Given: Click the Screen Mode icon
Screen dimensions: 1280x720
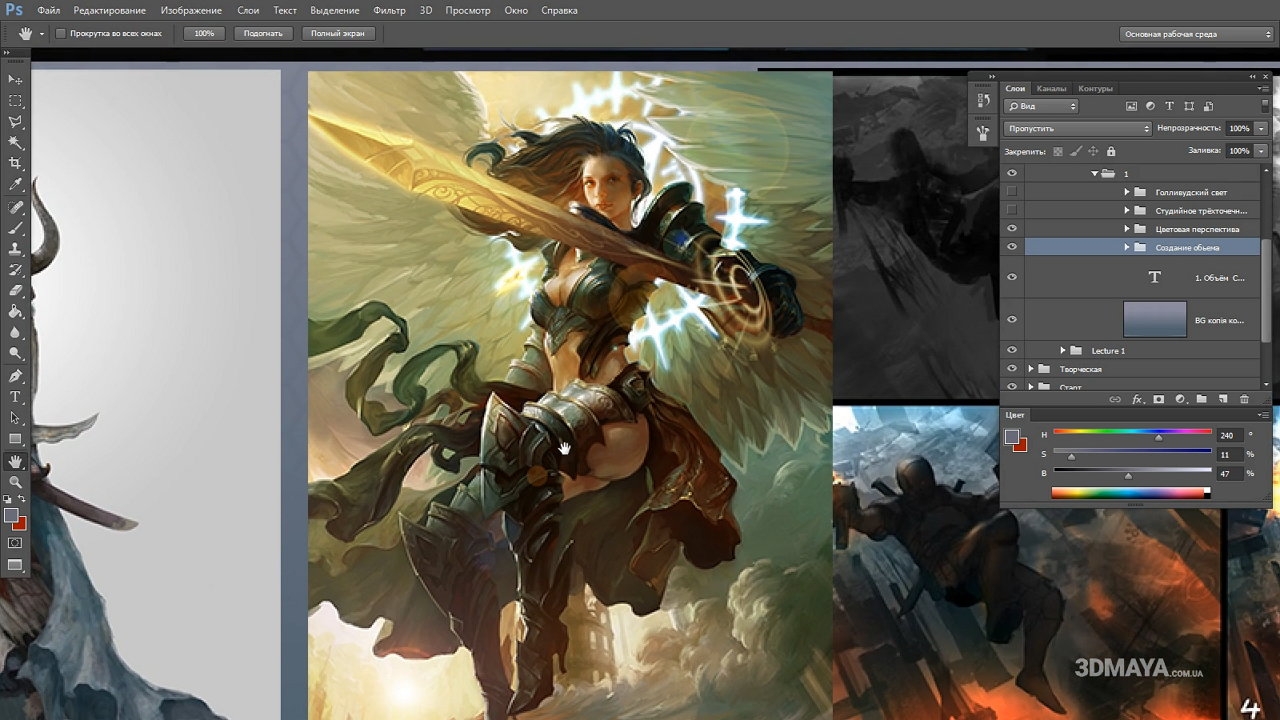Looking at the screenshot, I should (15, 566).
